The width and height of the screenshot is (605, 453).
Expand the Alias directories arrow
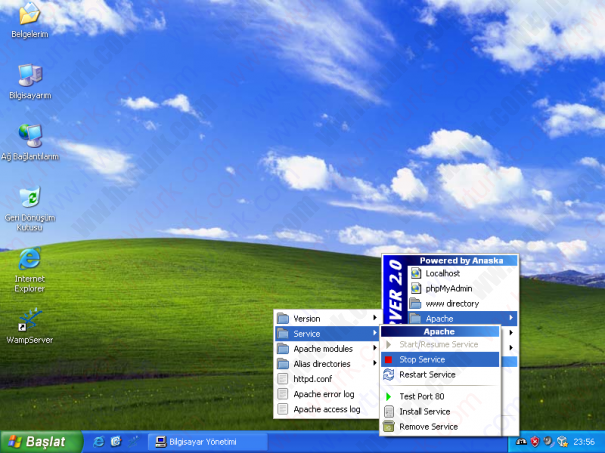374,363
